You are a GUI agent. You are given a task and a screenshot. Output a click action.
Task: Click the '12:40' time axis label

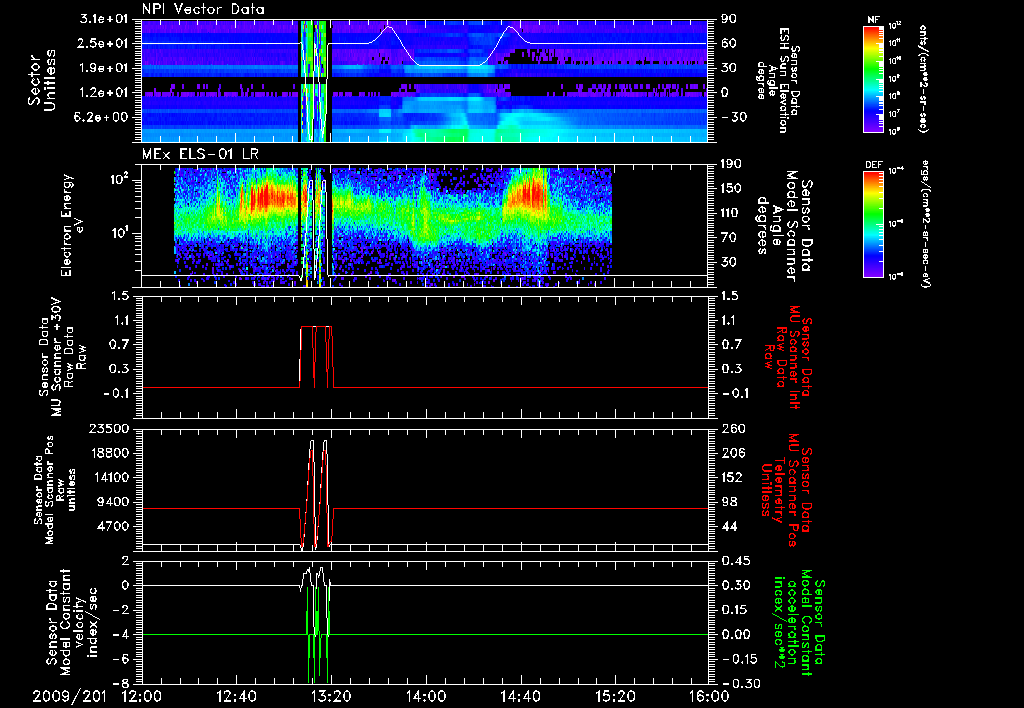point(236,697)
